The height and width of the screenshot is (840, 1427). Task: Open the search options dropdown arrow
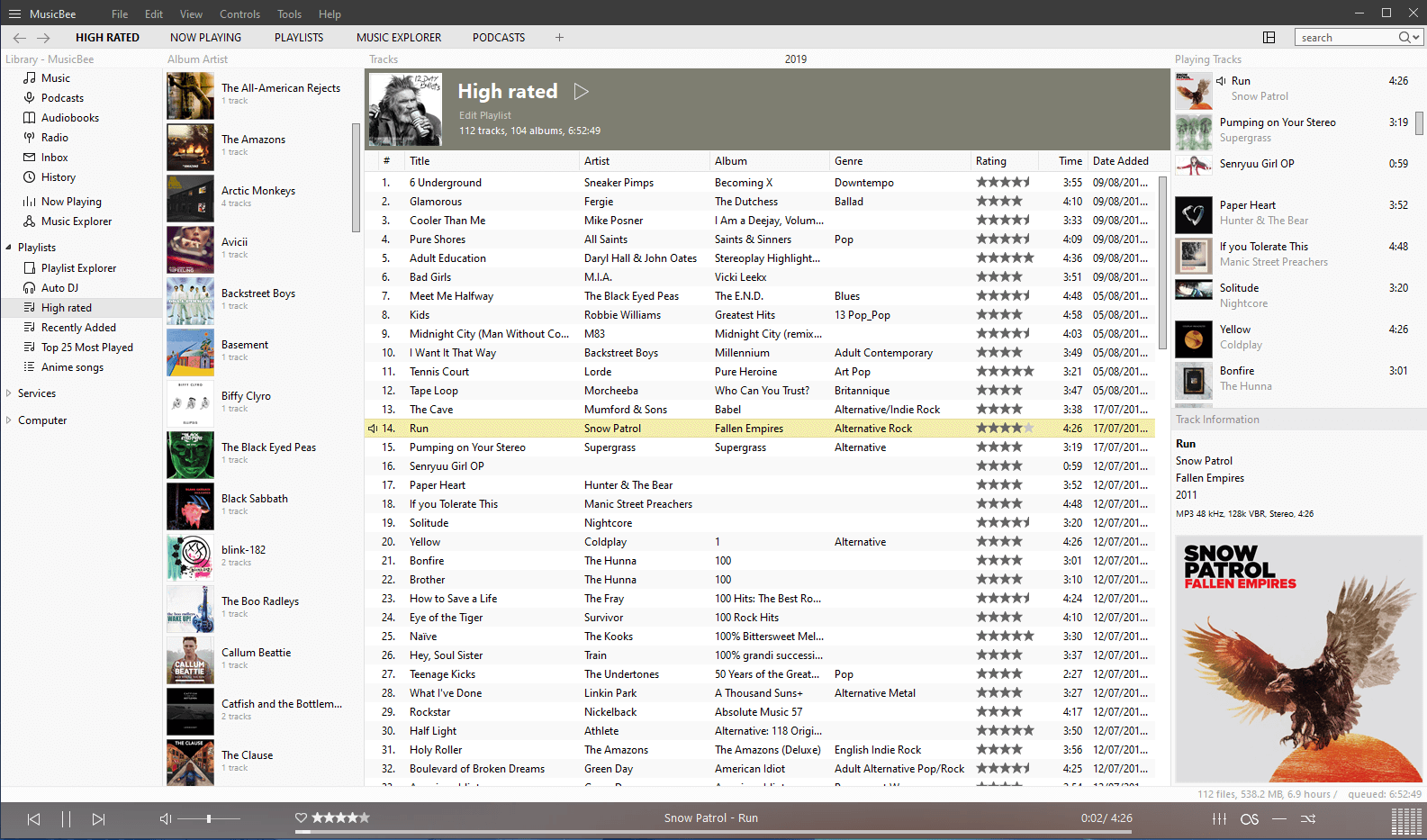[x=1417, y=37]
